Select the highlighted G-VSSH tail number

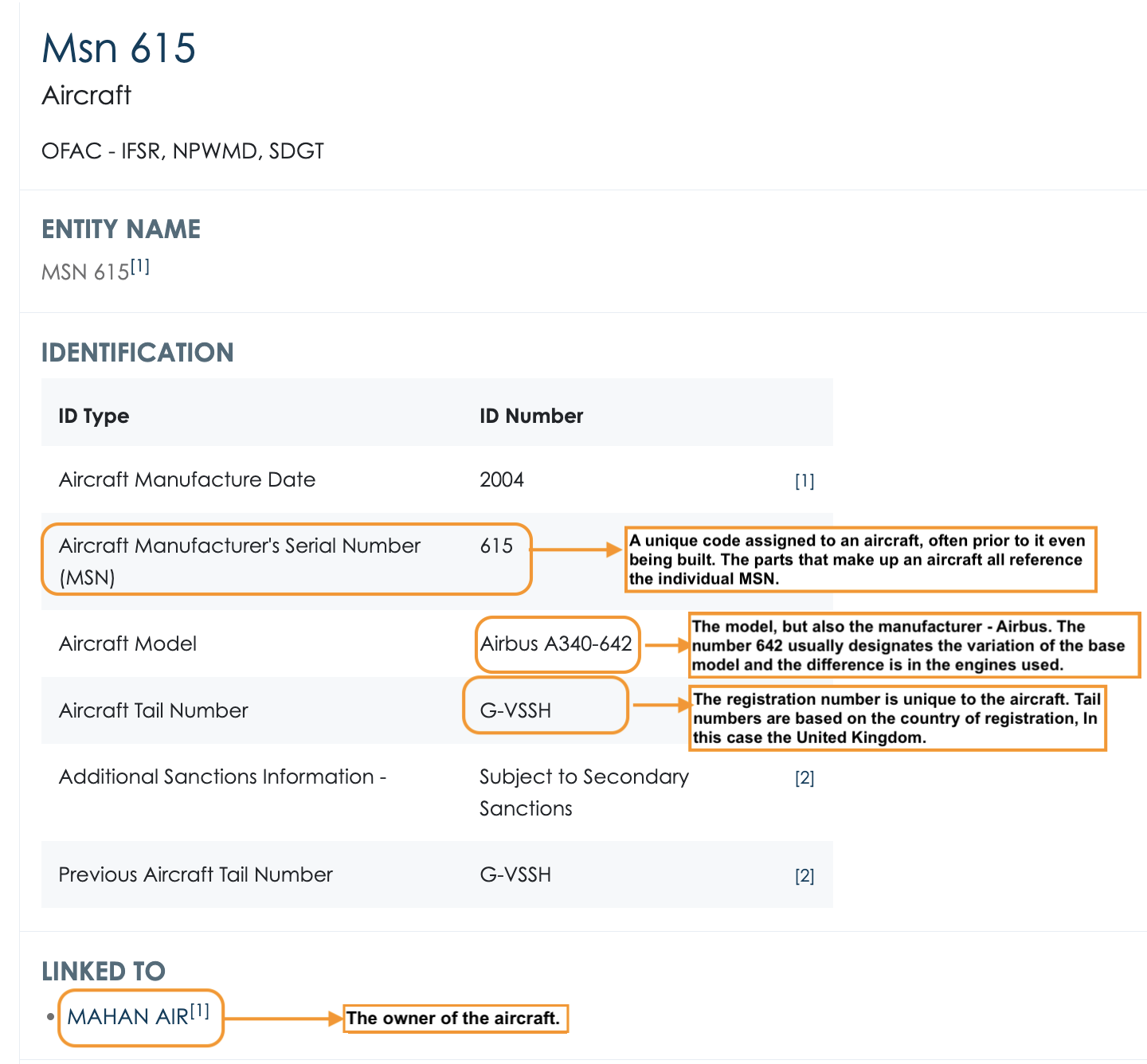pyautogui.click(x=515, y=710)
